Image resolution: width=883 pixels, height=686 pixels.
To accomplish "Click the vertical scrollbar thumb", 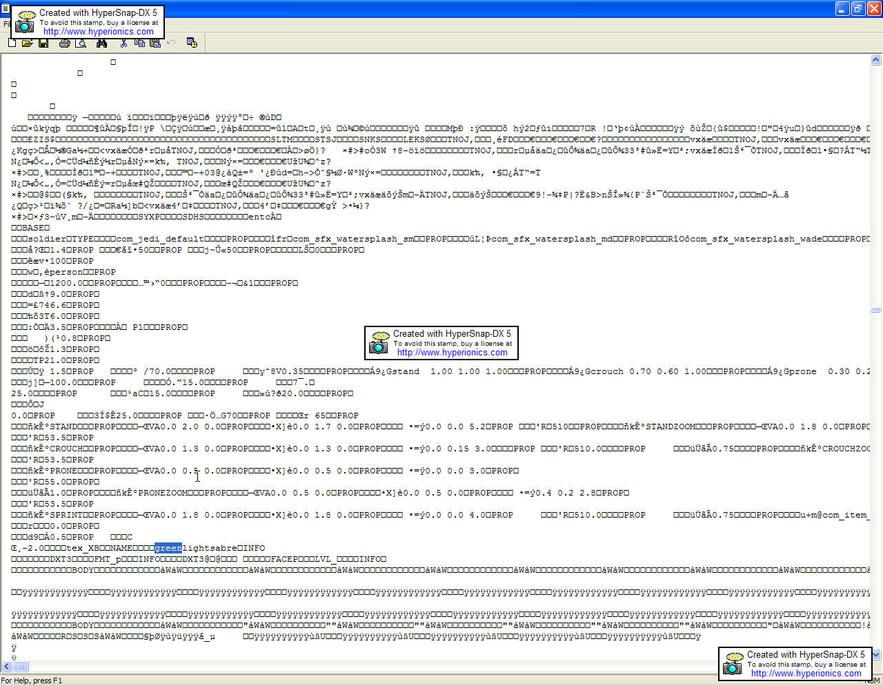I will 876,310.
